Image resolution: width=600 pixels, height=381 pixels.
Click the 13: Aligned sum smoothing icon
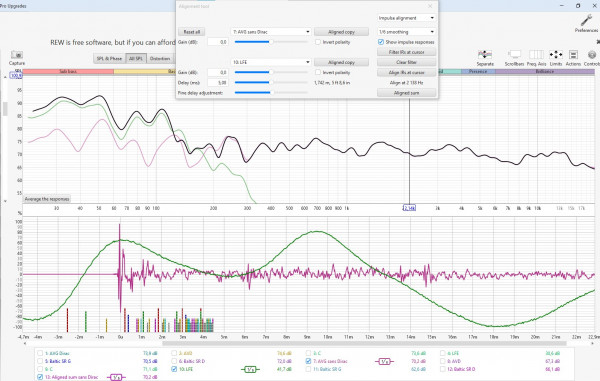click(116, 378)
